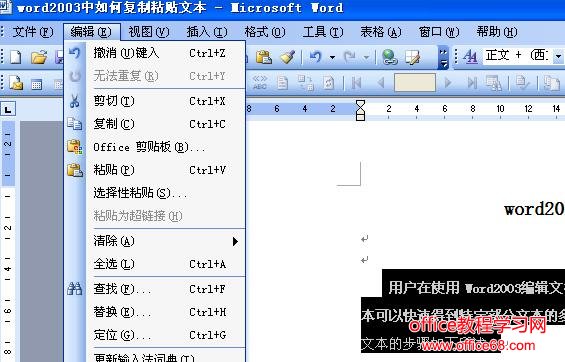The height and width of the screenshot is (362, 565).
Task: Open the 格式(O) menu
Action: 265,32
